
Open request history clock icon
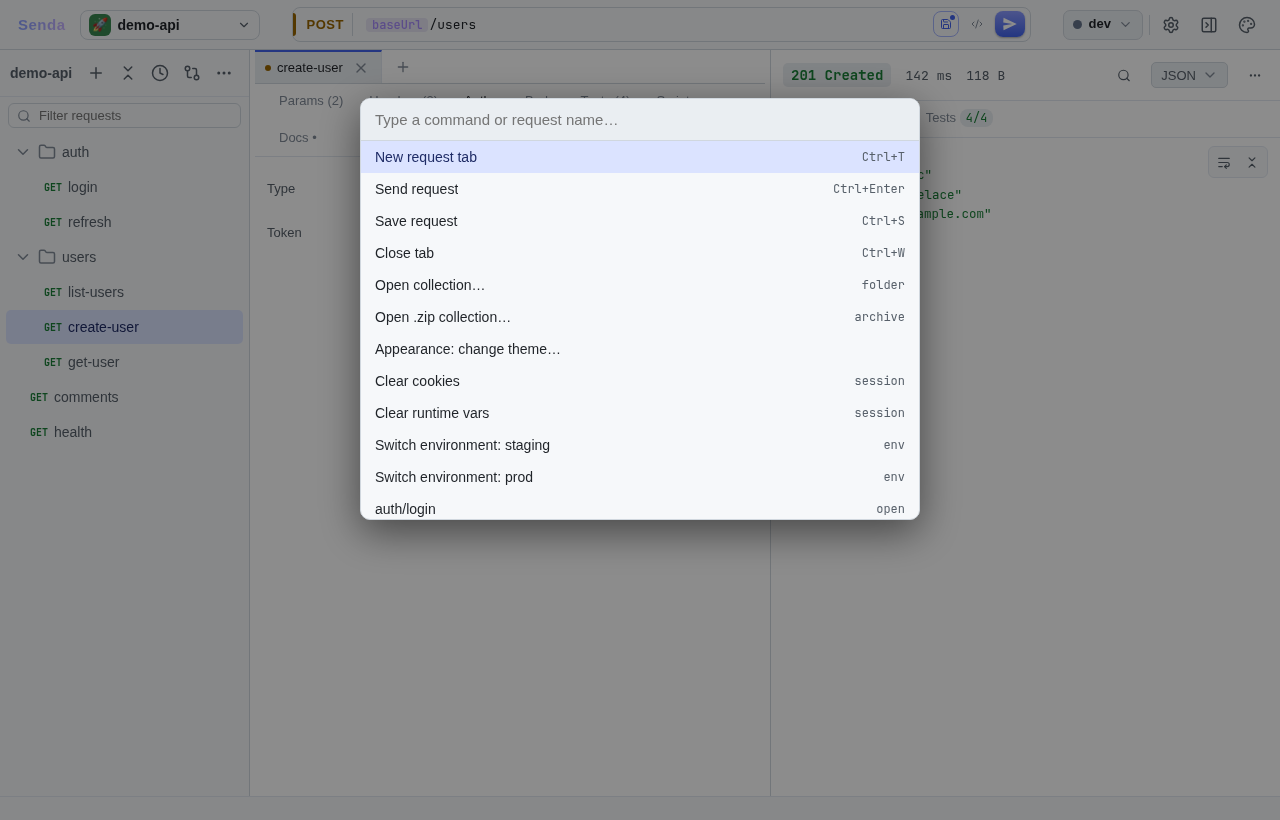point(160,73)
